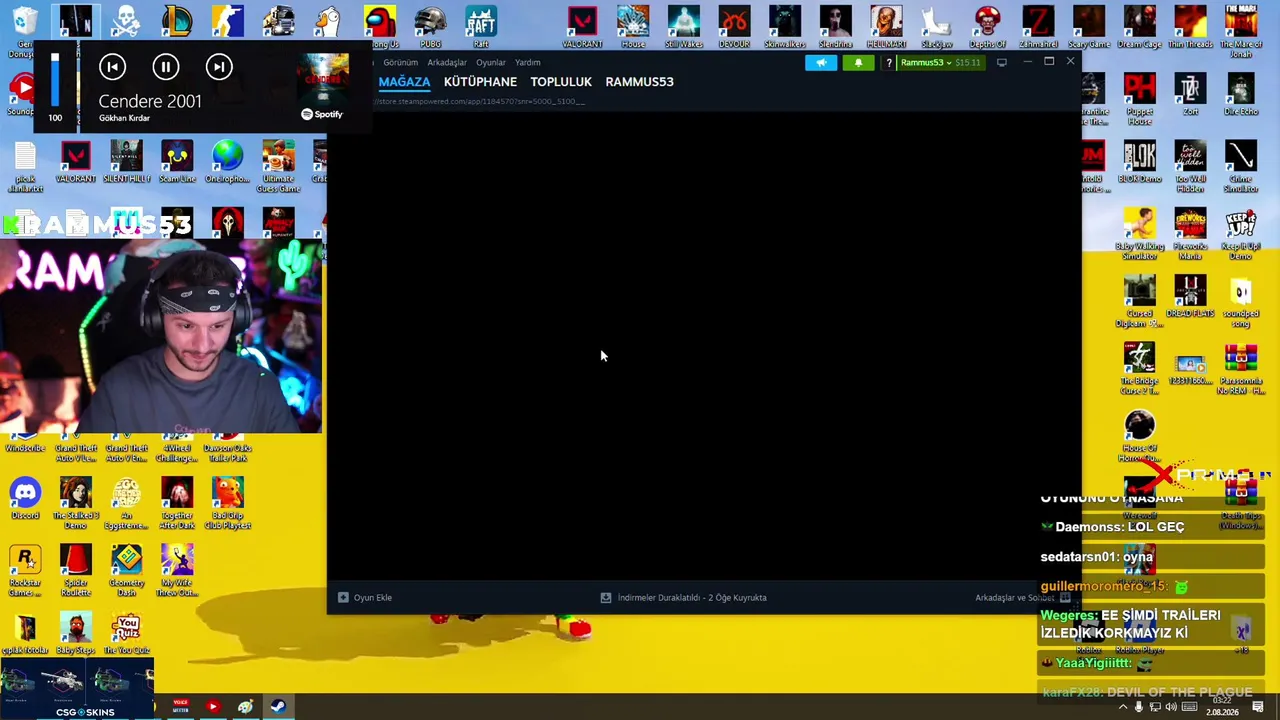
Task: Open the Keep It Up! Demo shortcut
Action: (1241, 234)
